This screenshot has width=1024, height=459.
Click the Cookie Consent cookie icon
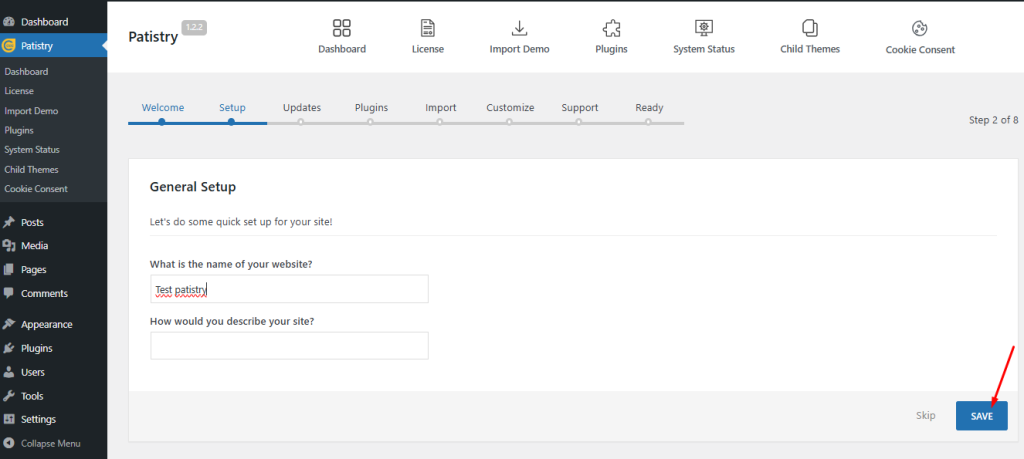(x=920, y=29)
